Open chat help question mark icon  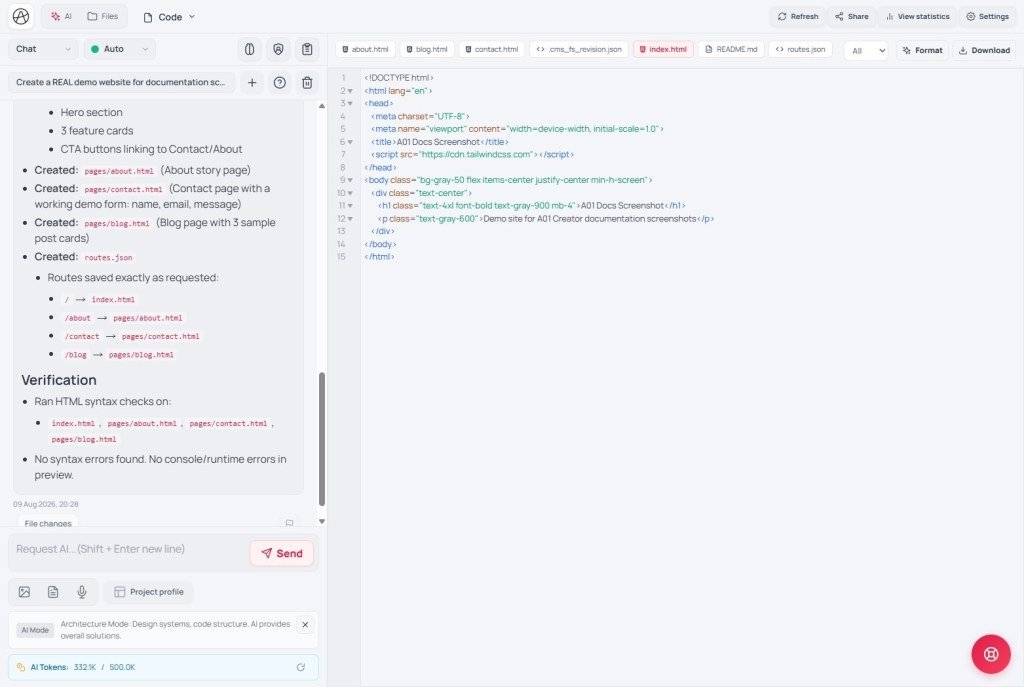coord(280,82)
